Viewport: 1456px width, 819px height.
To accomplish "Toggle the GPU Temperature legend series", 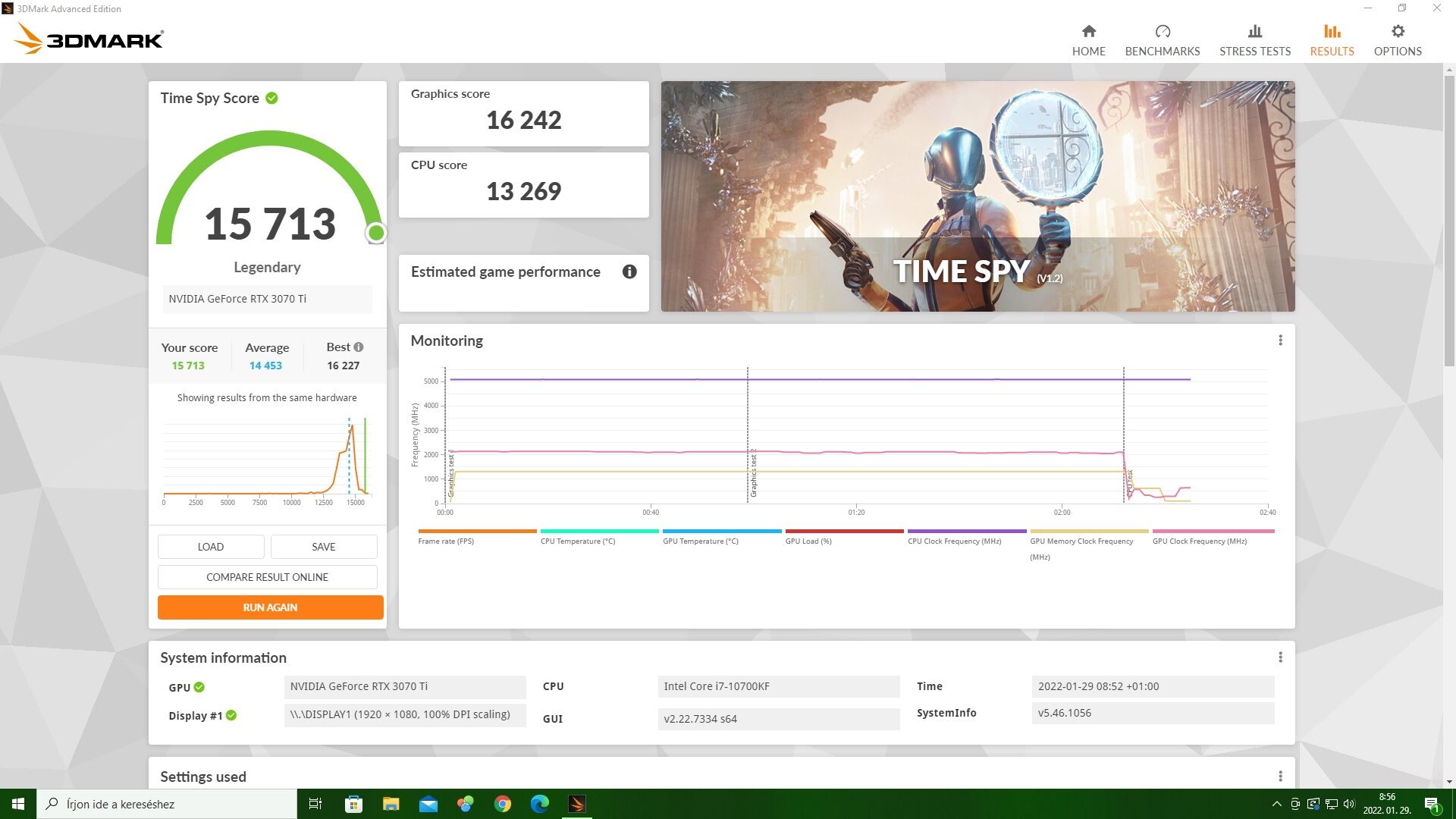I will coord(700,541).
